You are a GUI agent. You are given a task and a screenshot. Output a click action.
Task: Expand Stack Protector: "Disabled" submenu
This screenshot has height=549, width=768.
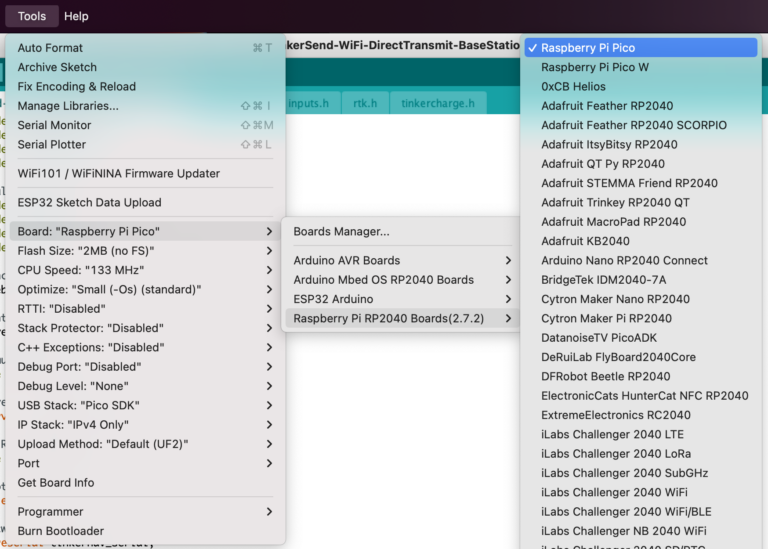(145, 328)
